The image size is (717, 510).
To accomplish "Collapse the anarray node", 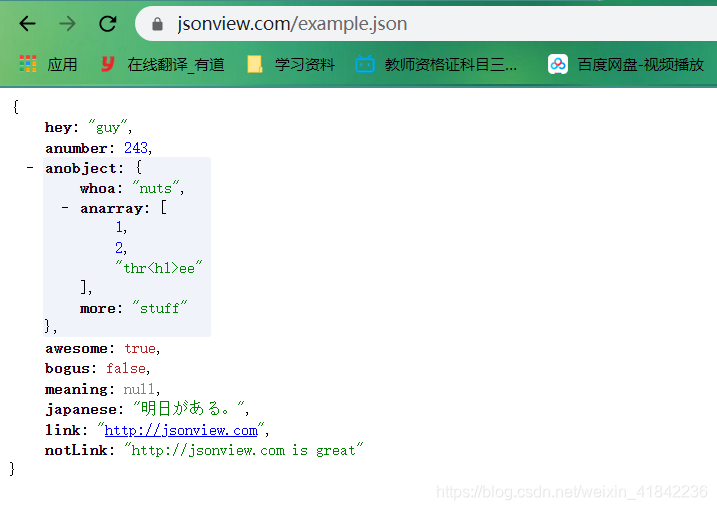I will 65,208.
